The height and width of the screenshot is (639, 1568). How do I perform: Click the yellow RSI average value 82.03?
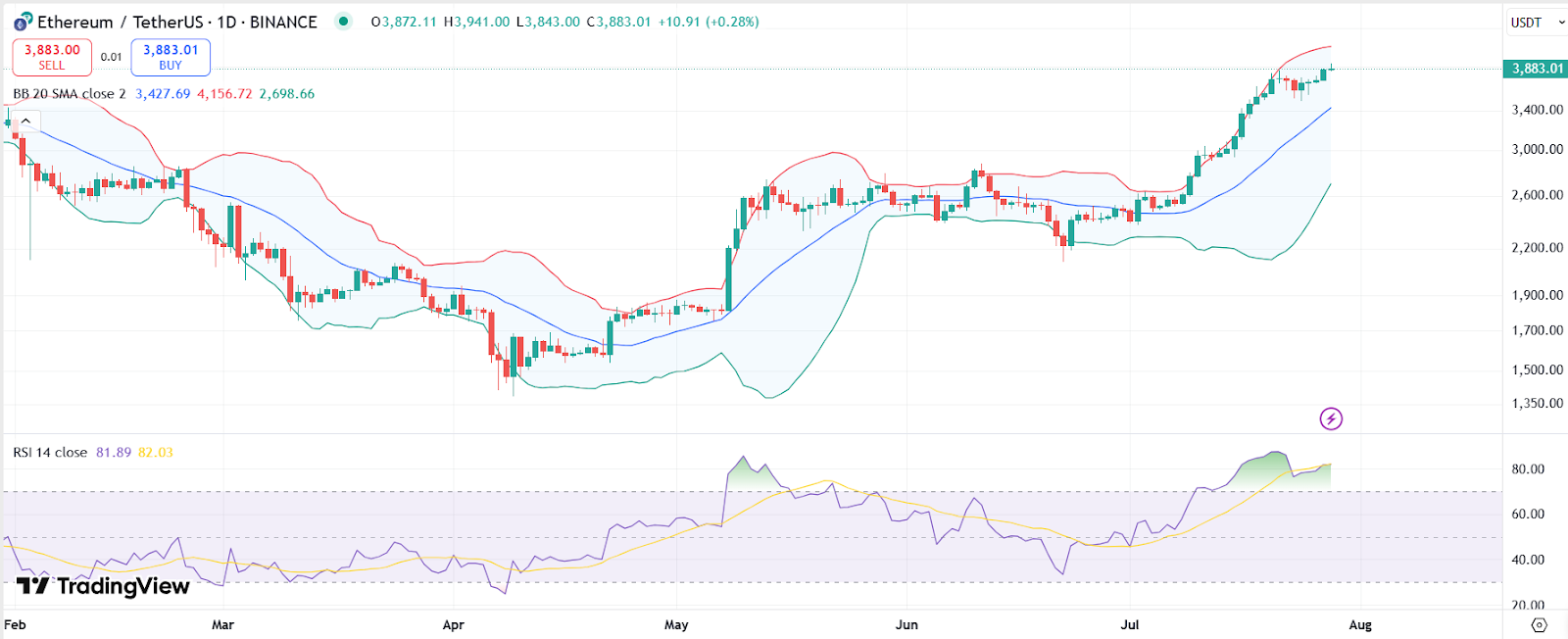(x=155, y=453)
